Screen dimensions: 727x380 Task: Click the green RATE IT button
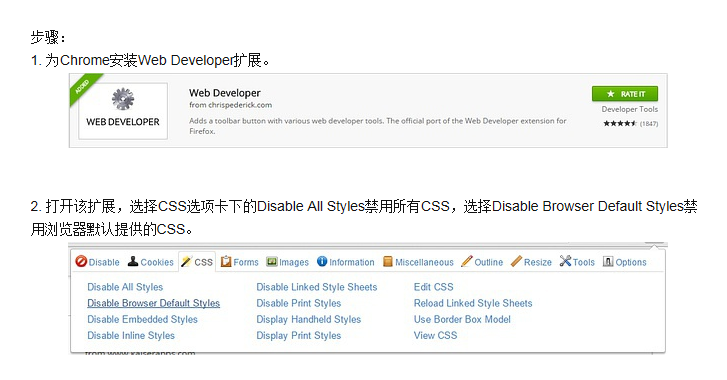(625, 94)
